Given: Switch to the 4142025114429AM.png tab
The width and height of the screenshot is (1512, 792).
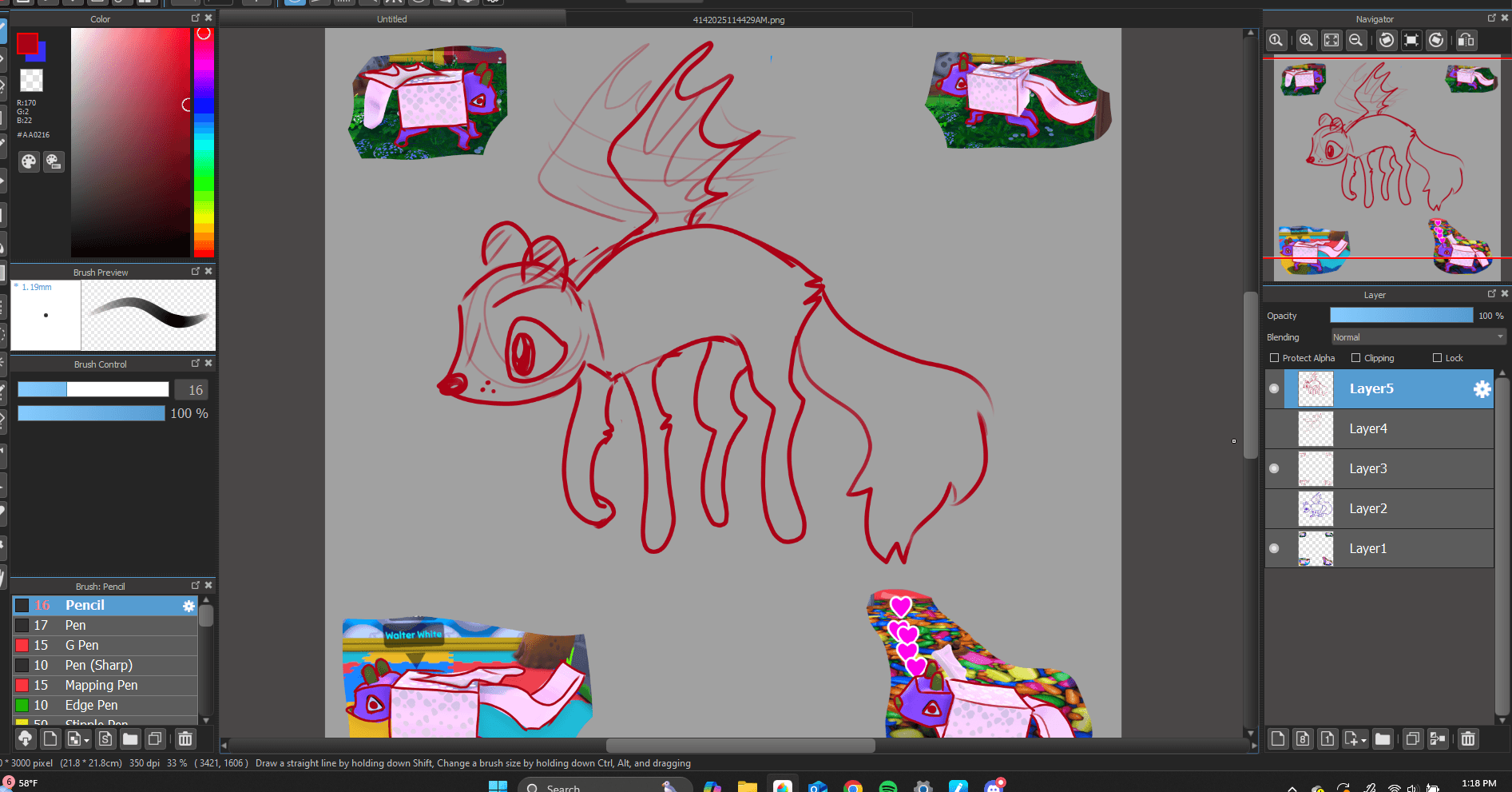Looking at the screenshot, I should (738, 20).
